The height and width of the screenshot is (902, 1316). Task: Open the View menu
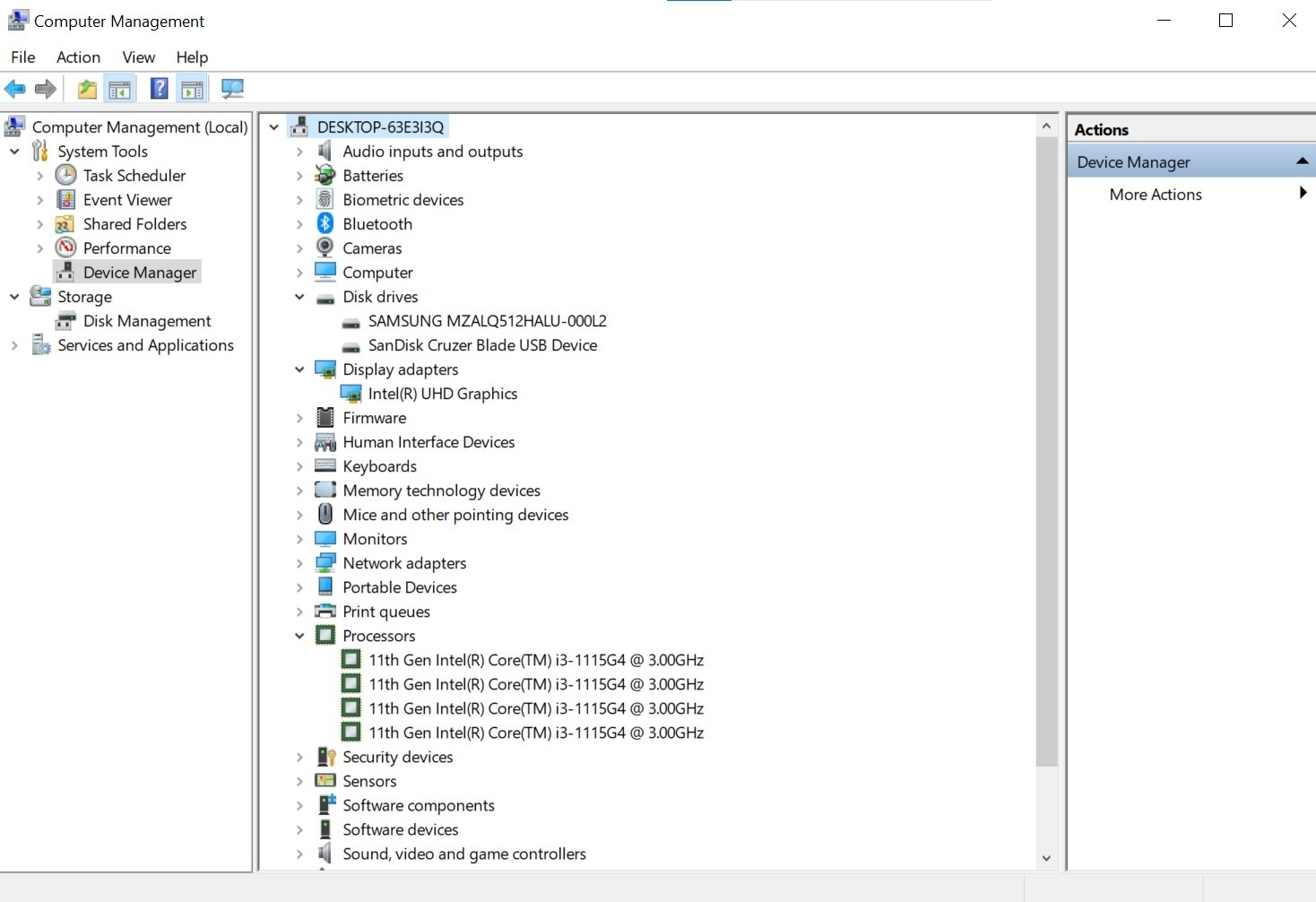click(138, 57)
